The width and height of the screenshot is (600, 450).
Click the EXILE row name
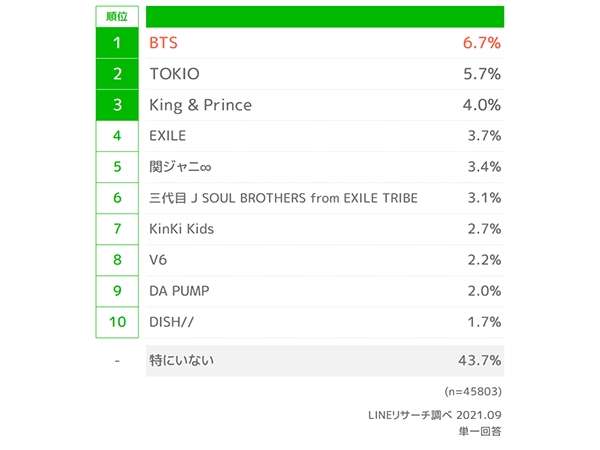tap(168, 136)
